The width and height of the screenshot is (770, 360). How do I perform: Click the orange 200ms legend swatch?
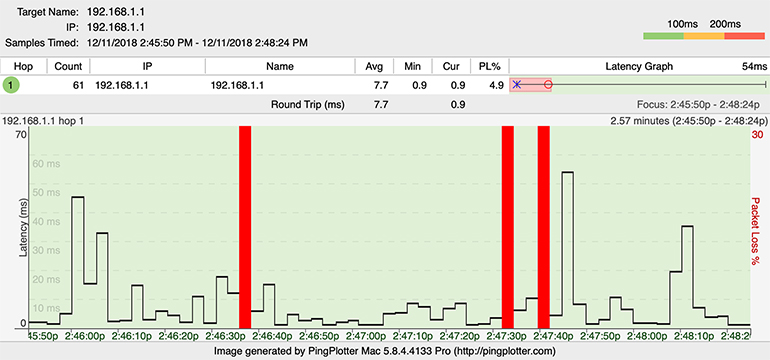pos(704,36)
